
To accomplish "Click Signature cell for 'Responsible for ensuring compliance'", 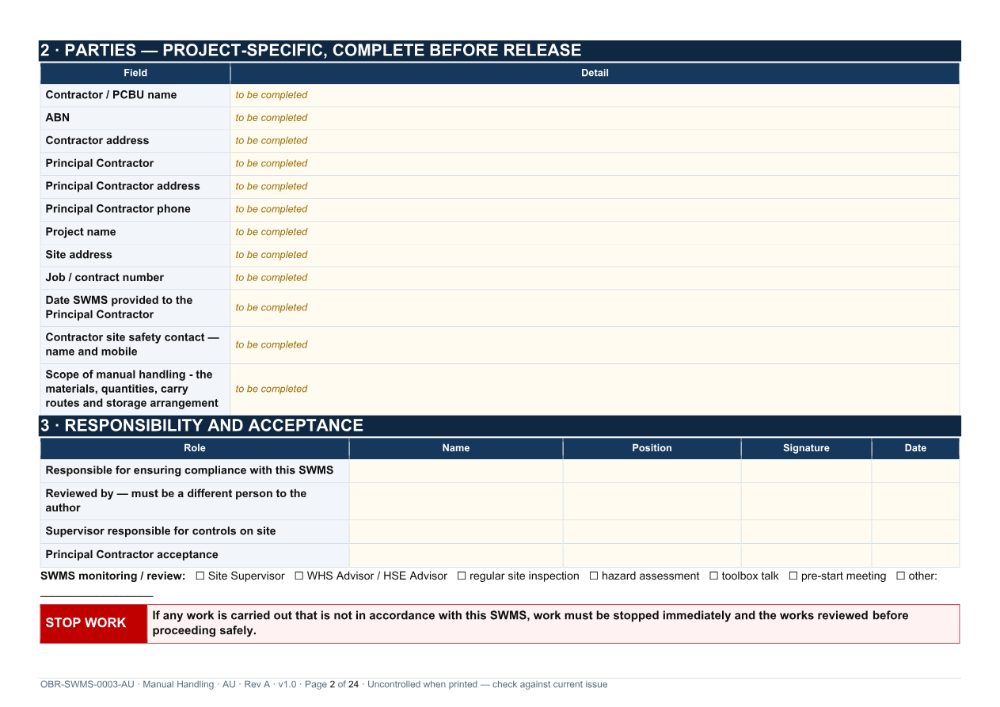I will click(x=806, y=470).
